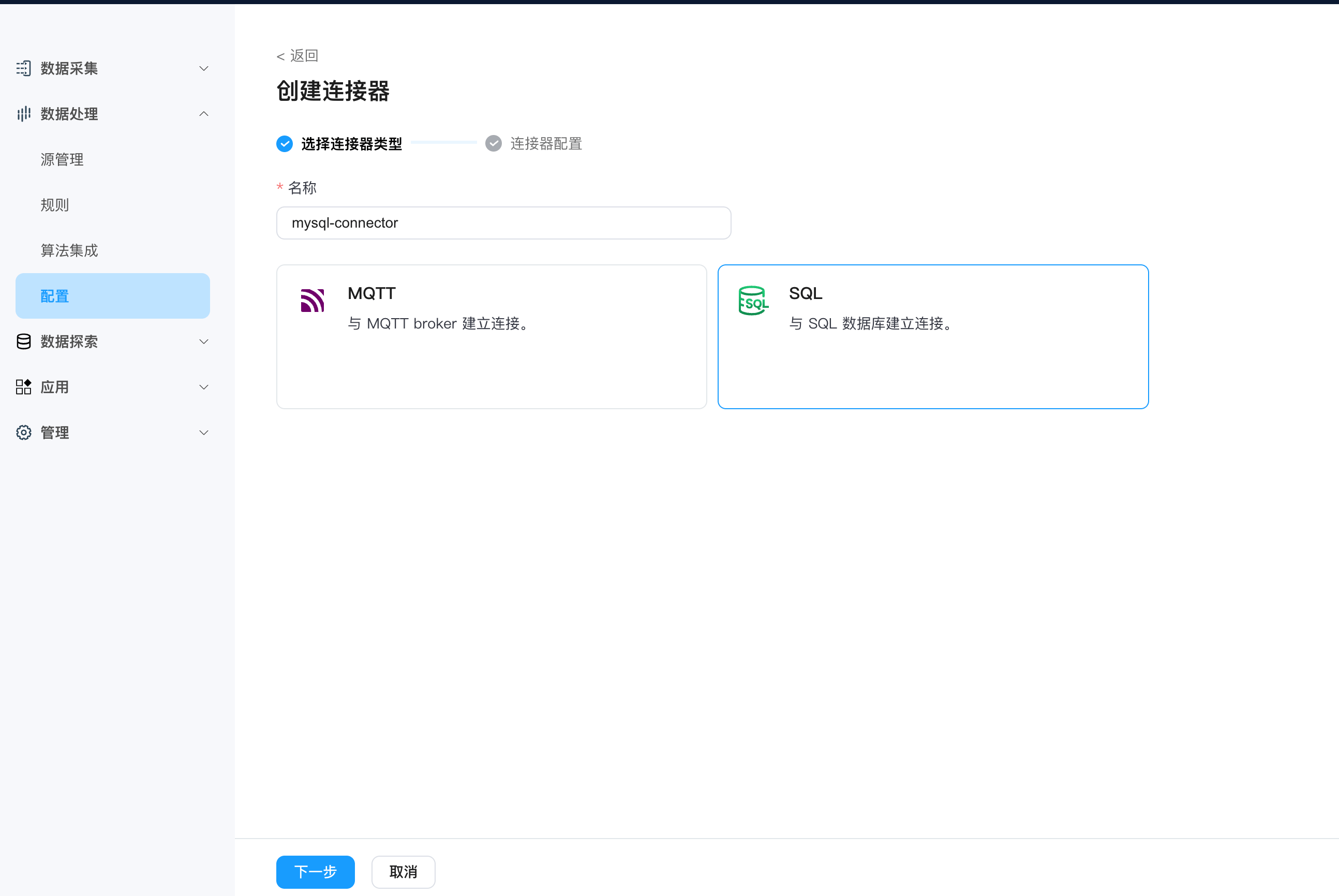
Task: Click the data processing bars icon
Action: [x=23, y=114]
